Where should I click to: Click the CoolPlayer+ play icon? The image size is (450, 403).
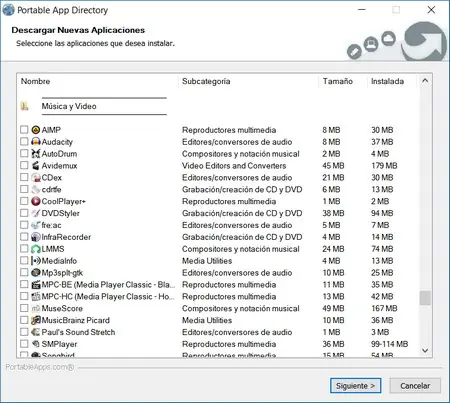[36, 201]
